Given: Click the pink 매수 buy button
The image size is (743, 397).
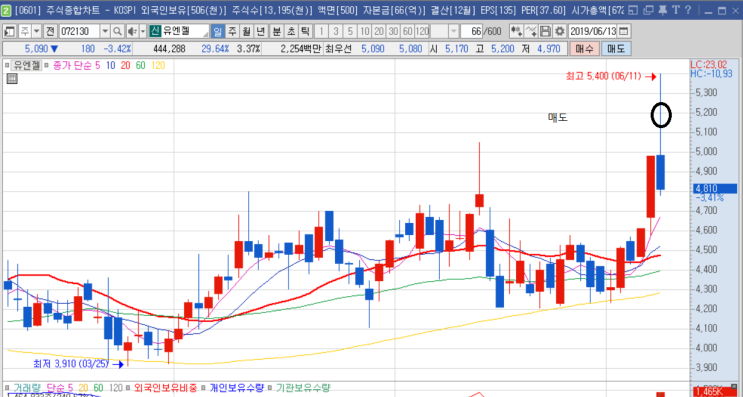Looking at the screenshot, I should [x=584, y=48].
